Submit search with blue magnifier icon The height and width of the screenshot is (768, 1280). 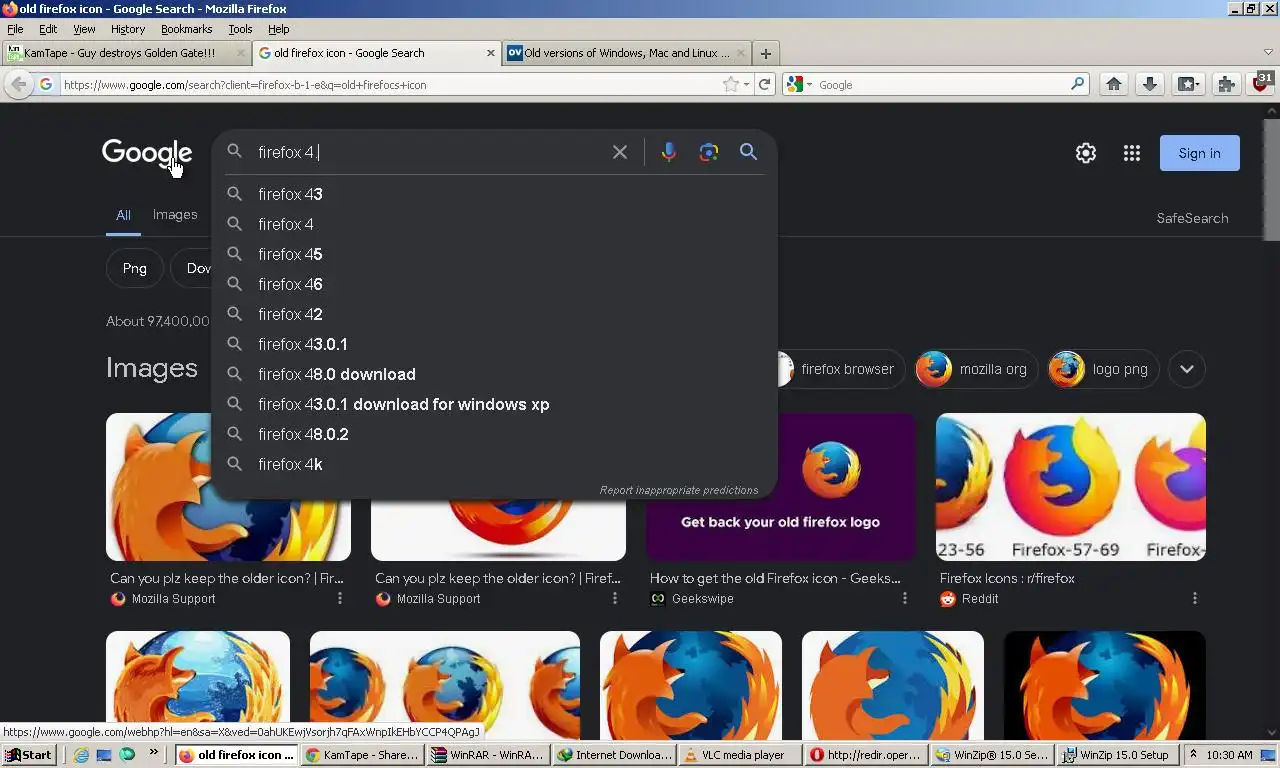click(x=748, y=152)
